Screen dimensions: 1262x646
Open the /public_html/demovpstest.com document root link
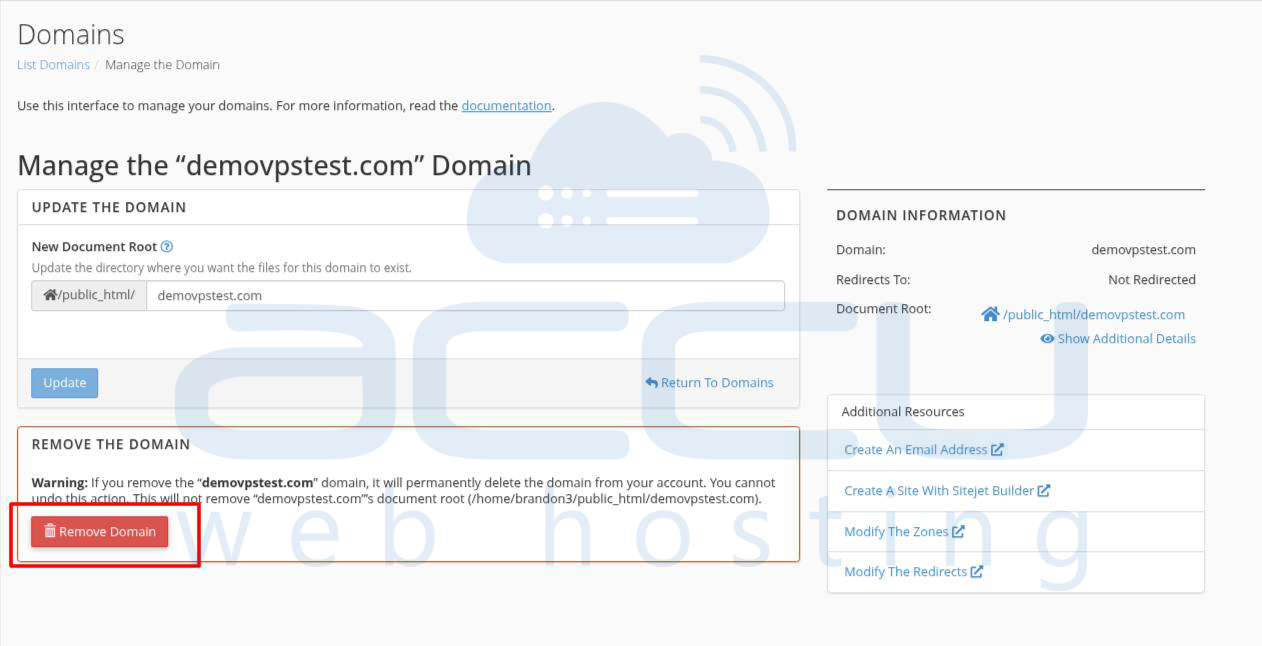1093,315
